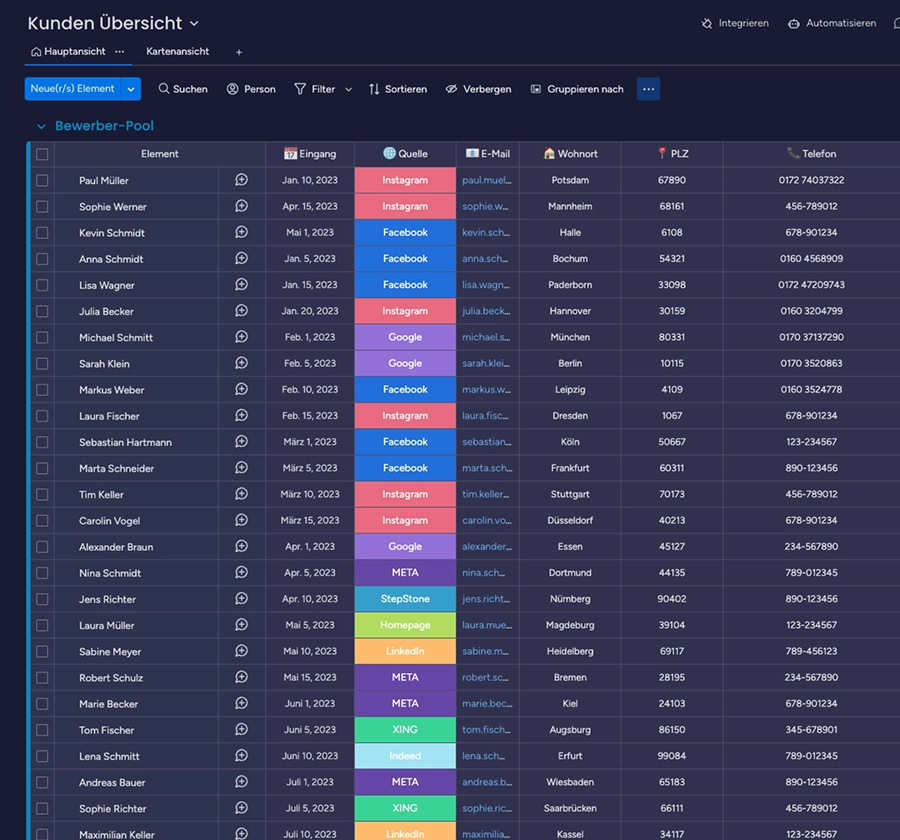Open conversation icon for Paul Müller
This screenshot has width=900, height=840.
click(x=241, y=180)
